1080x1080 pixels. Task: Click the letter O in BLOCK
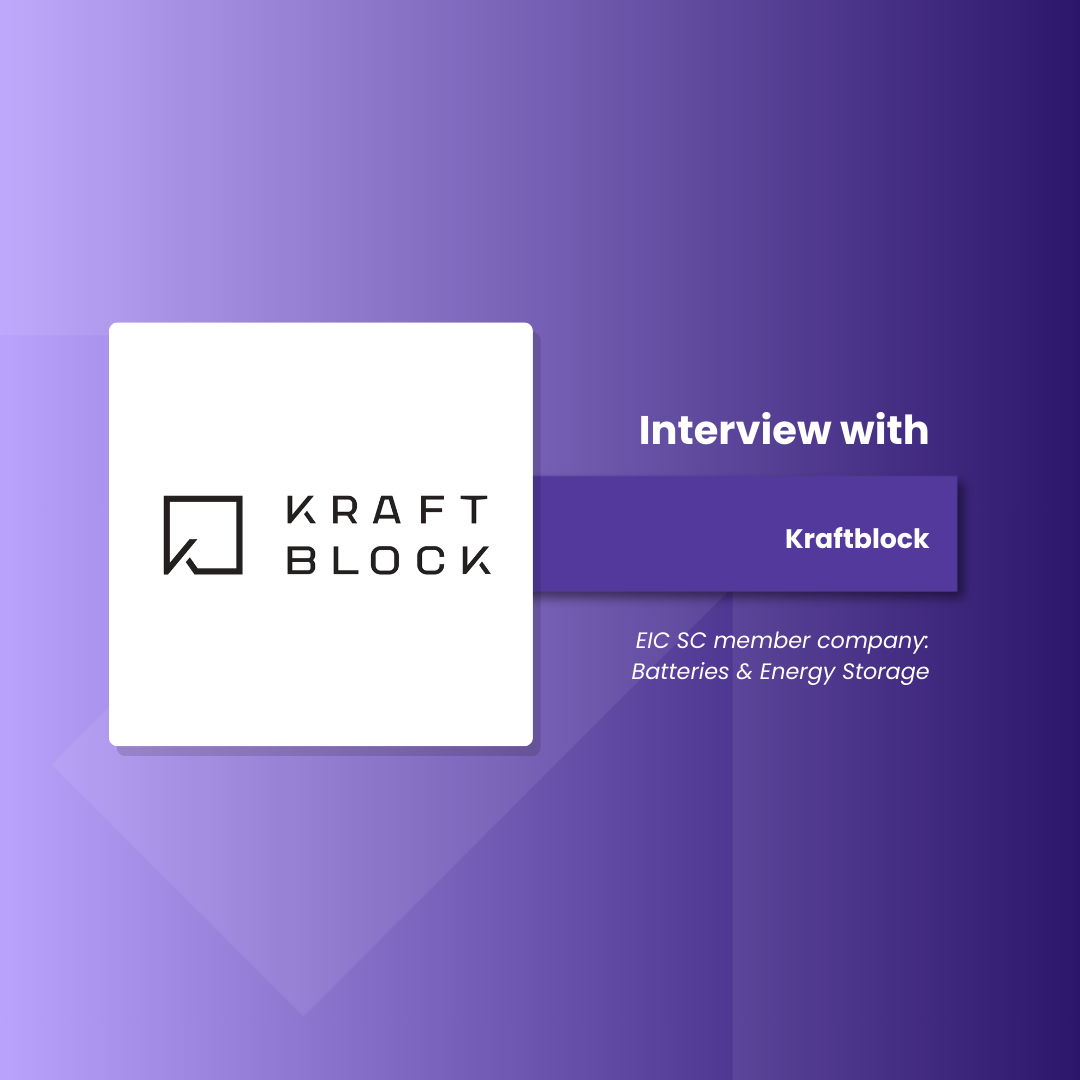(388, 560)
